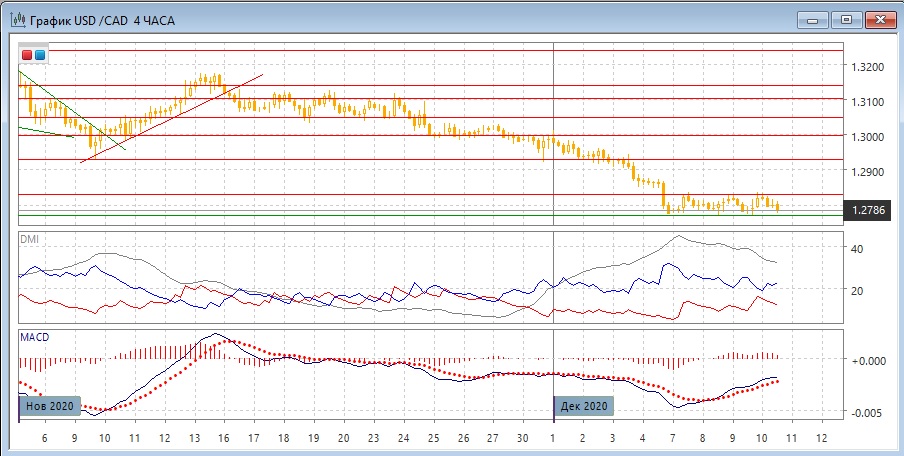Click the 1.3200 price axis label
Screen dimensions: 904x456
coord(866,67)
